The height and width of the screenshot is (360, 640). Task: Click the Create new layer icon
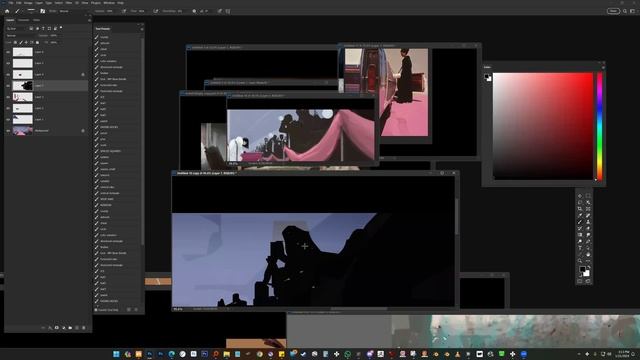tap(77, 328)
